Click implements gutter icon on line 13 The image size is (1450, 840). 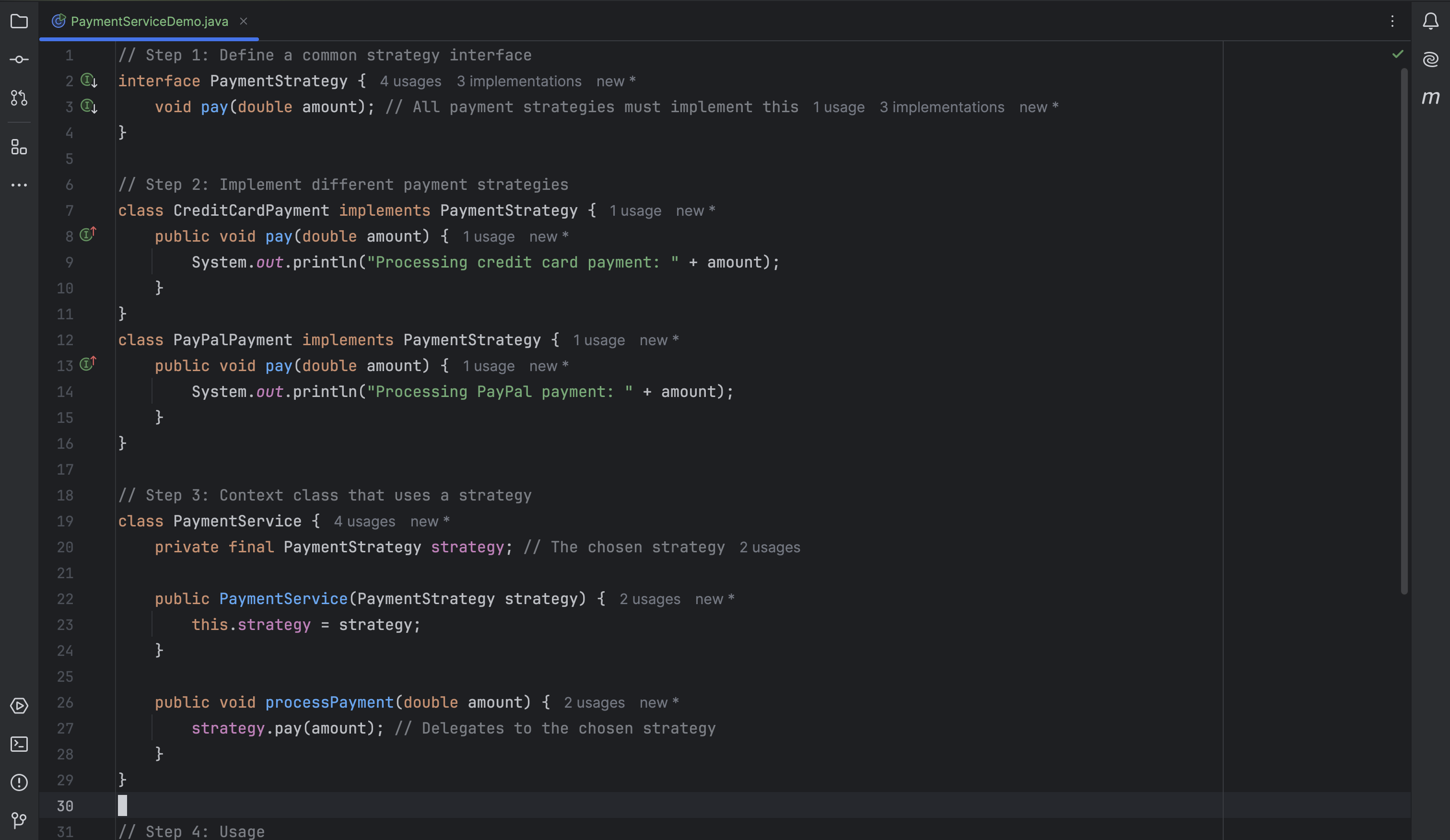tap(88, 363)
